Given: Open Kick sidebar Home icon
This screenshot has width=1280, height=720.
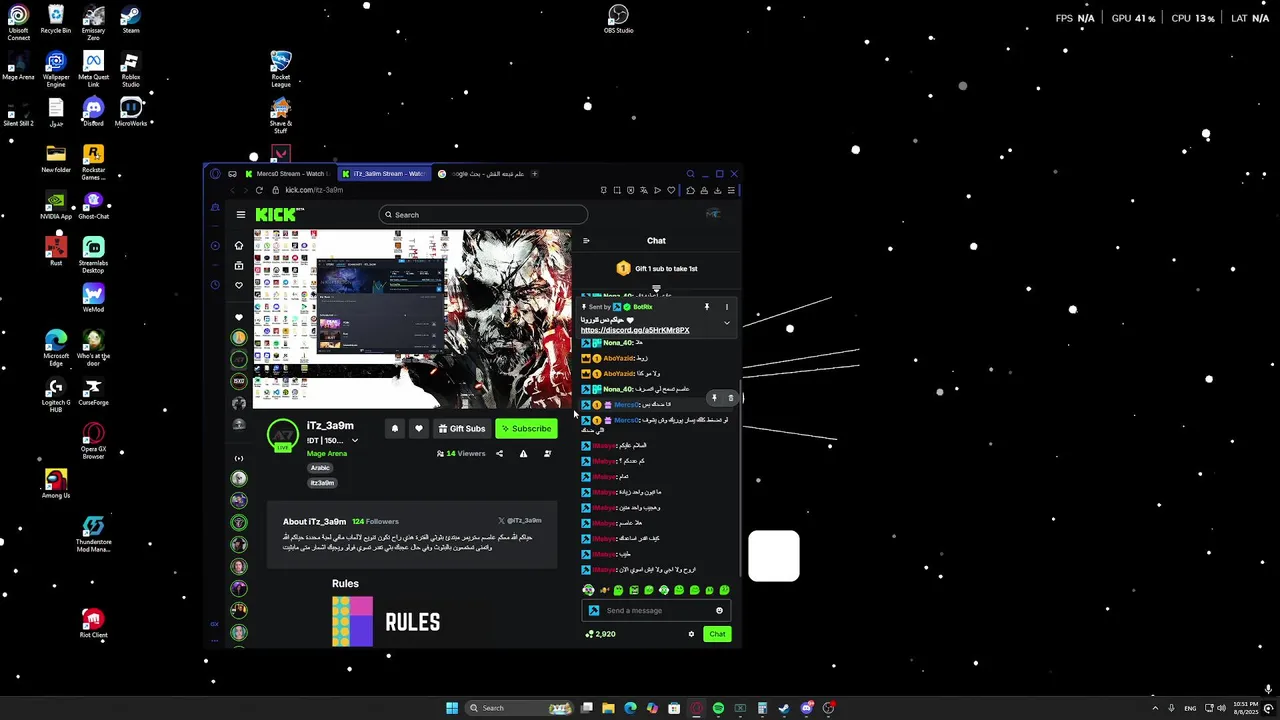Looking at the screenshot, I should [x=239, y=245].
